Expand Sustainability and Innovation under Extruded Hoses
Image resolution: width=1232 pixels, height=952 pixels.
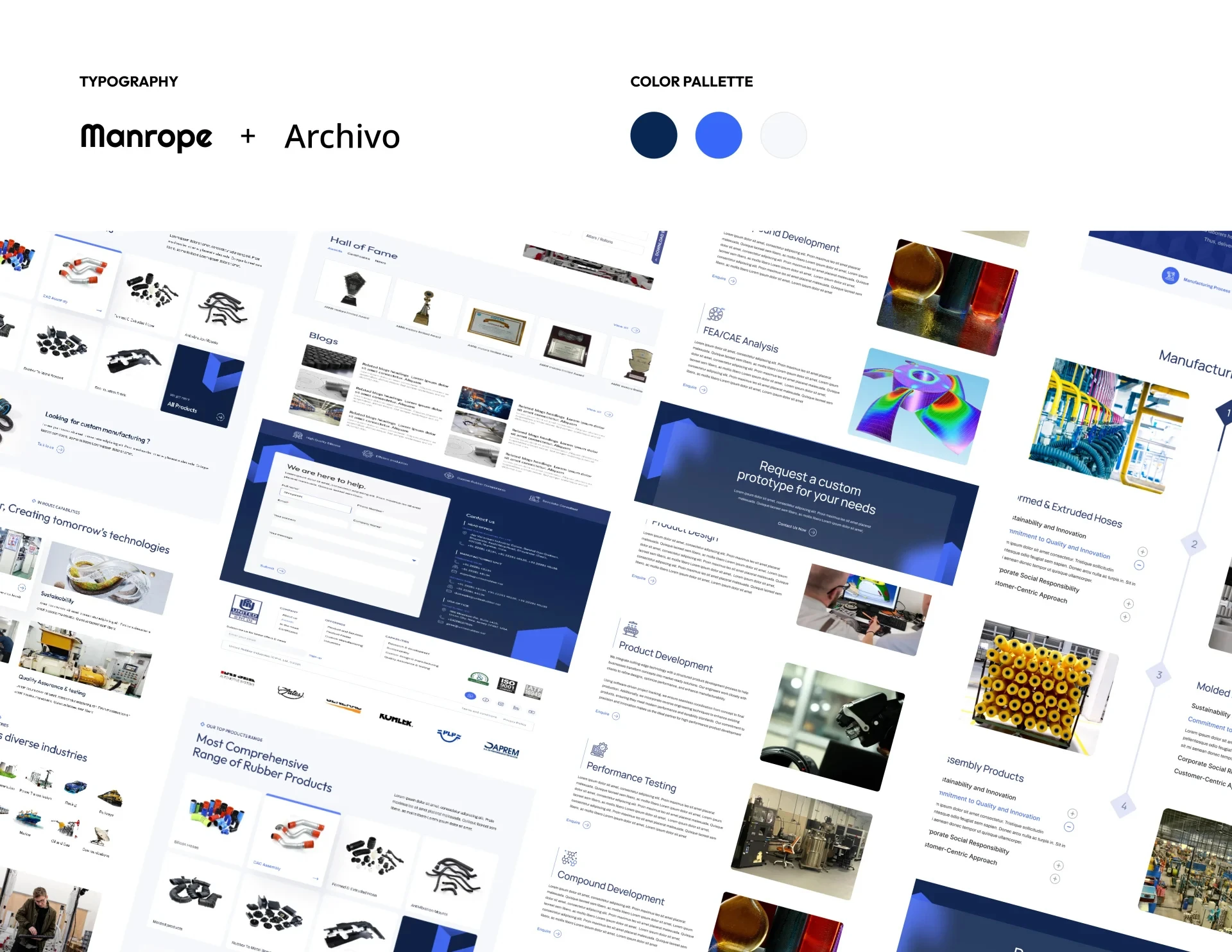click(1143, 552)
